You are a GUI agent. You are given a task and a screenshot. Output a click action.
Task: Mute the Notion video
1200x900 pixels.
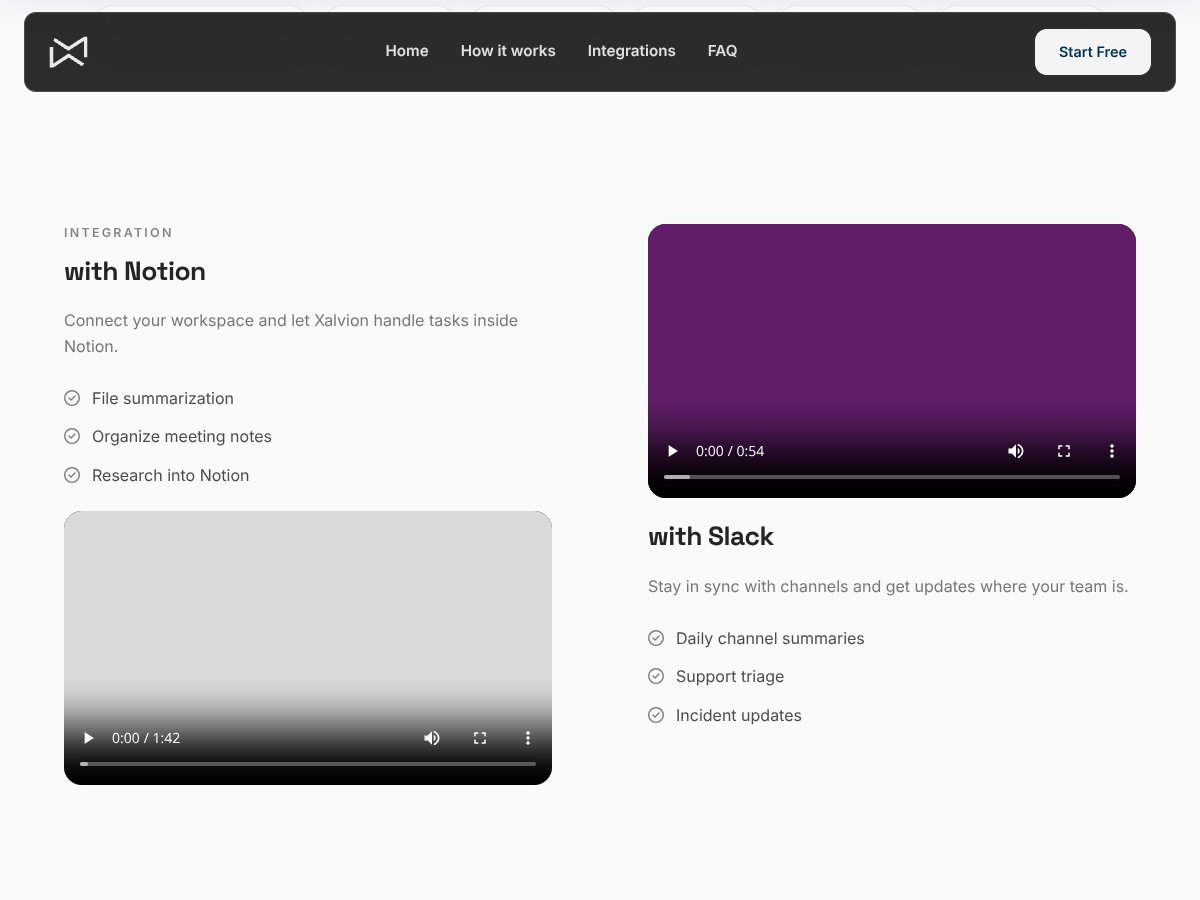coord(432,738)
